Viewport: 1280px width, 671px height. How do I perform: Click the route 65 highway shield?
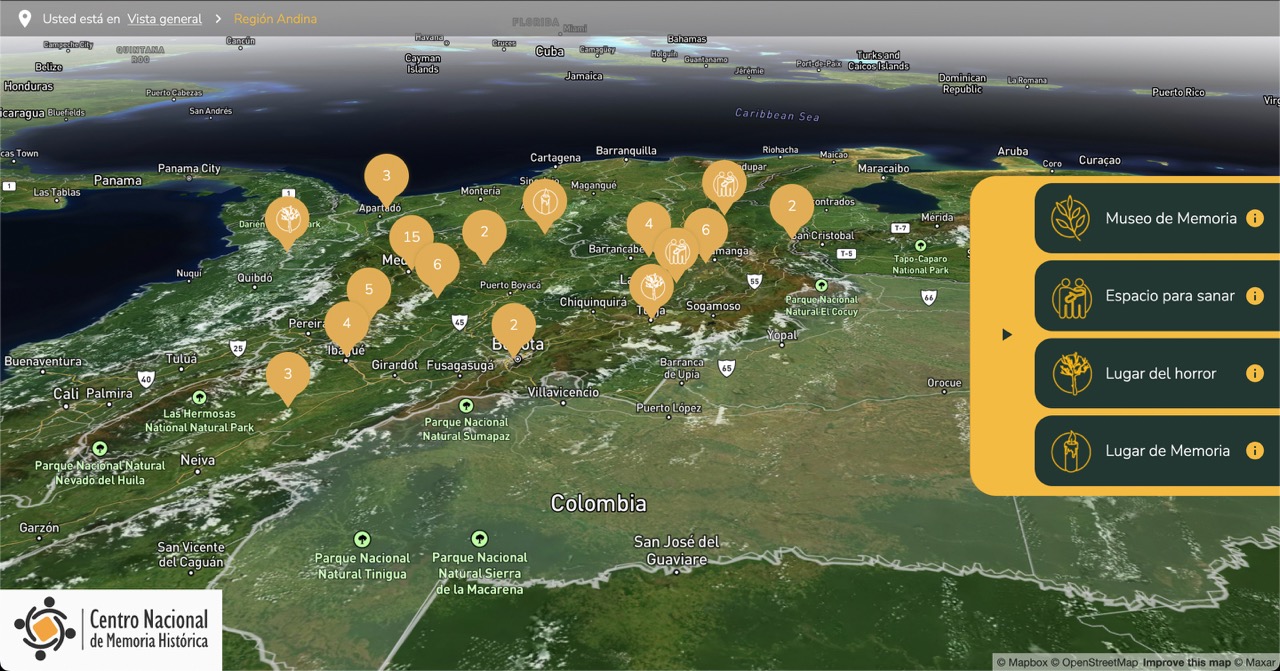click(727, 368)
